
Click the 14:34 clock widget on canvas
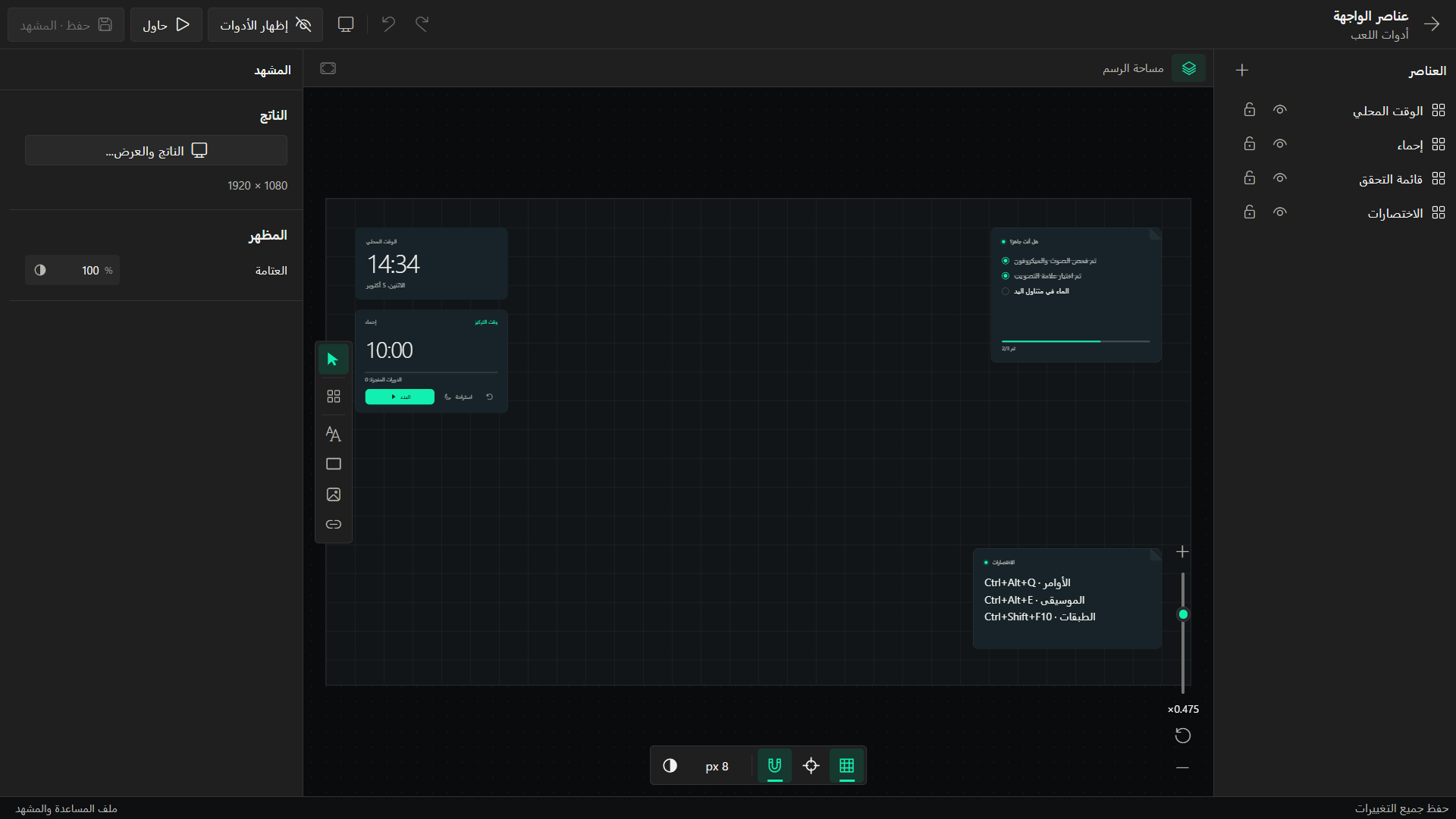431,264
